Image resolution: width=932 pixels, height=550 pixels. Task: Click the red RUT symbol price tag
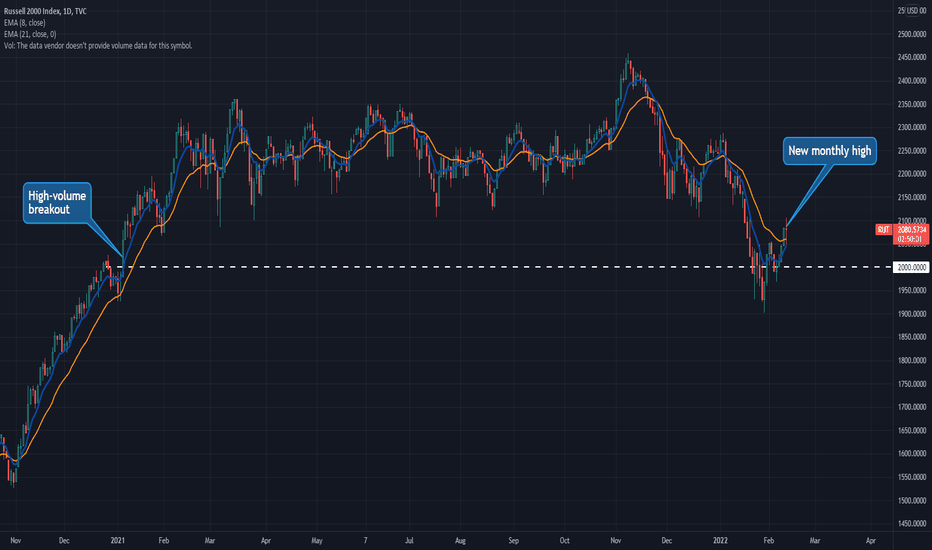click(883, 230)
